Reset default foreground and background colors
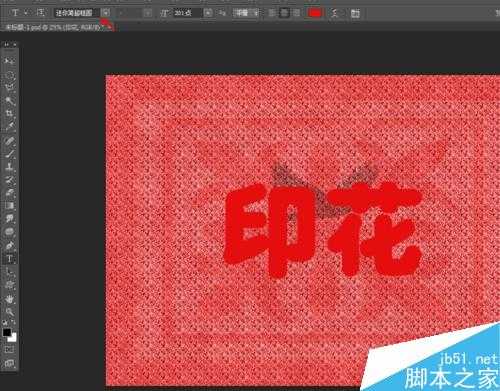500x391 pixels. (x=5, y=323)
